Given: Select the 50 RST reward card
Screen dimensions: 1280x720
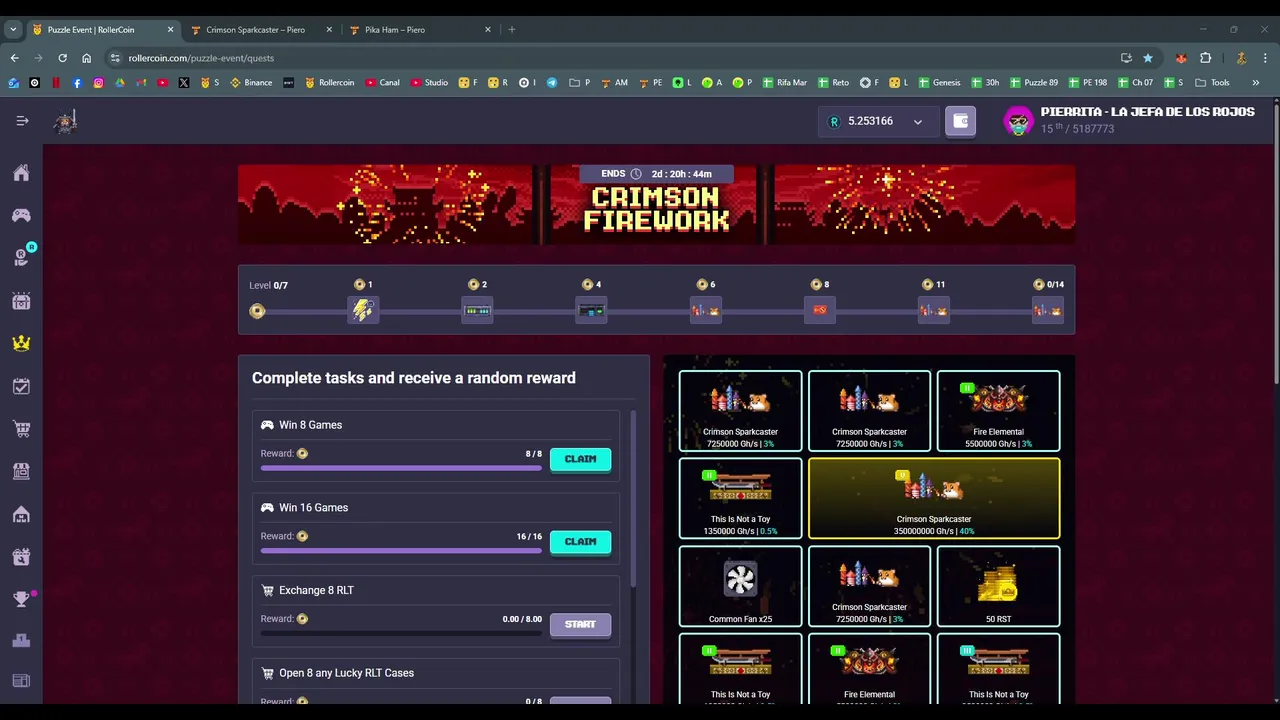Looking at the screenshot, I should [x=998, y=586].
